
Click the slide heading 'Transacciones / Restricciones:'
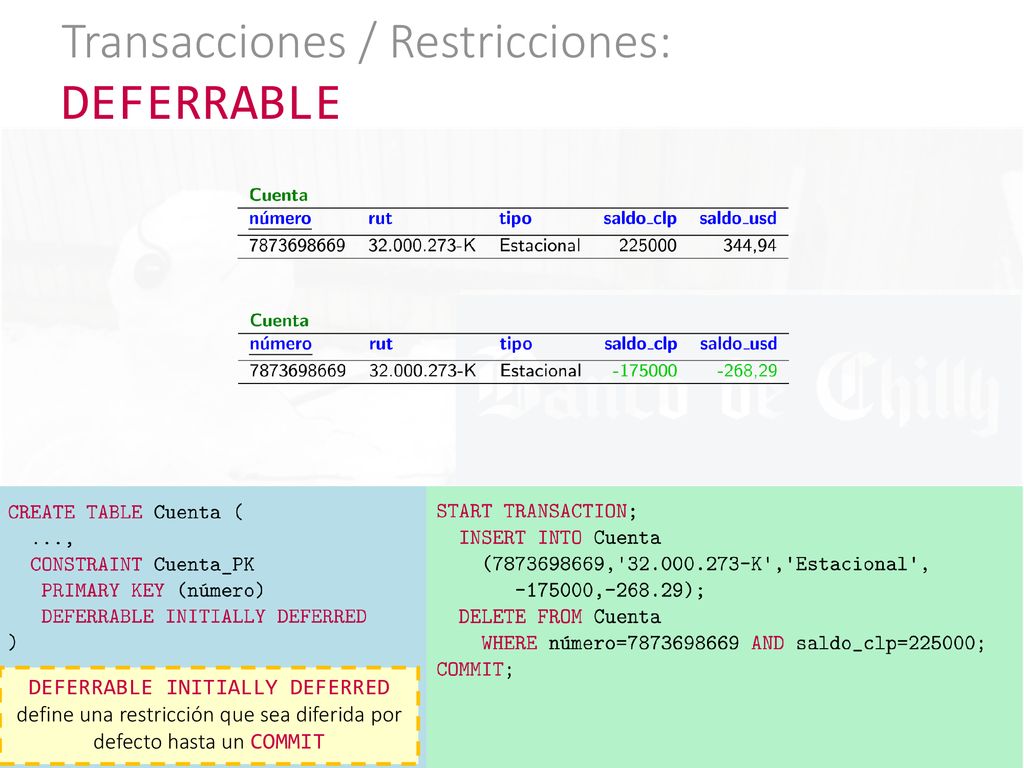[x=366, y=42]
